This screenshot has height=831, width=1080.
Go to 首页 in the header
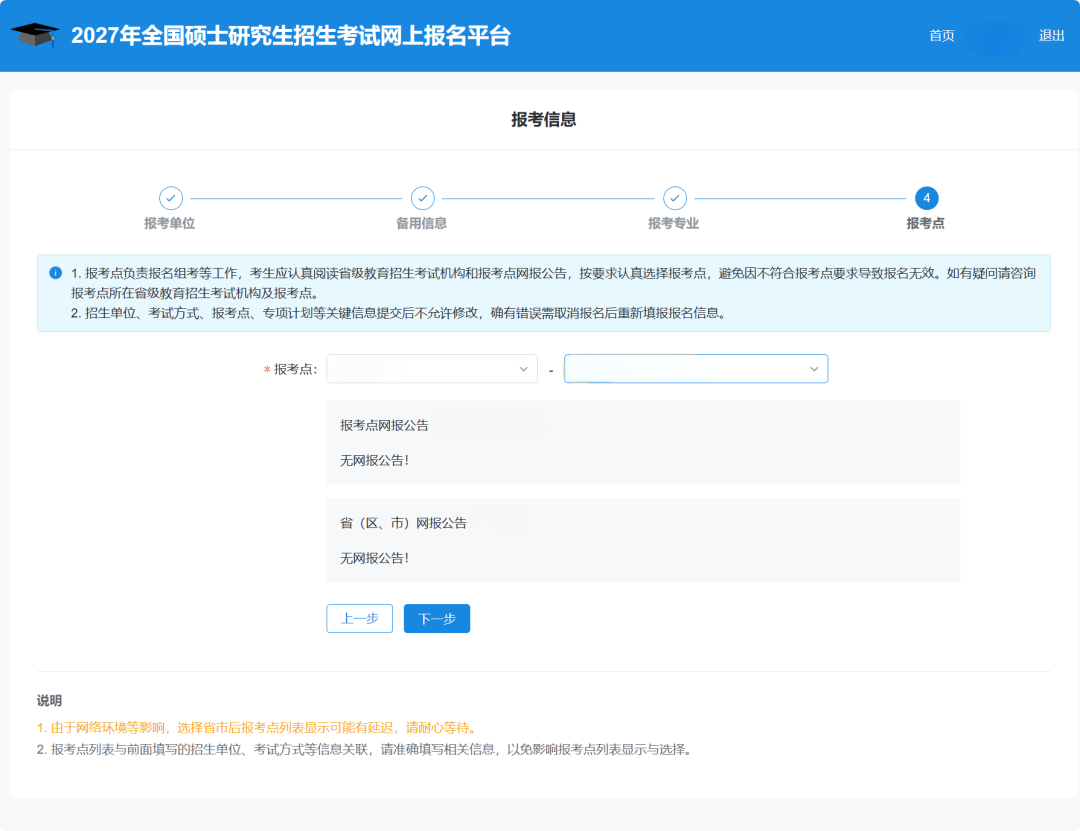click(x=942, y=36)
